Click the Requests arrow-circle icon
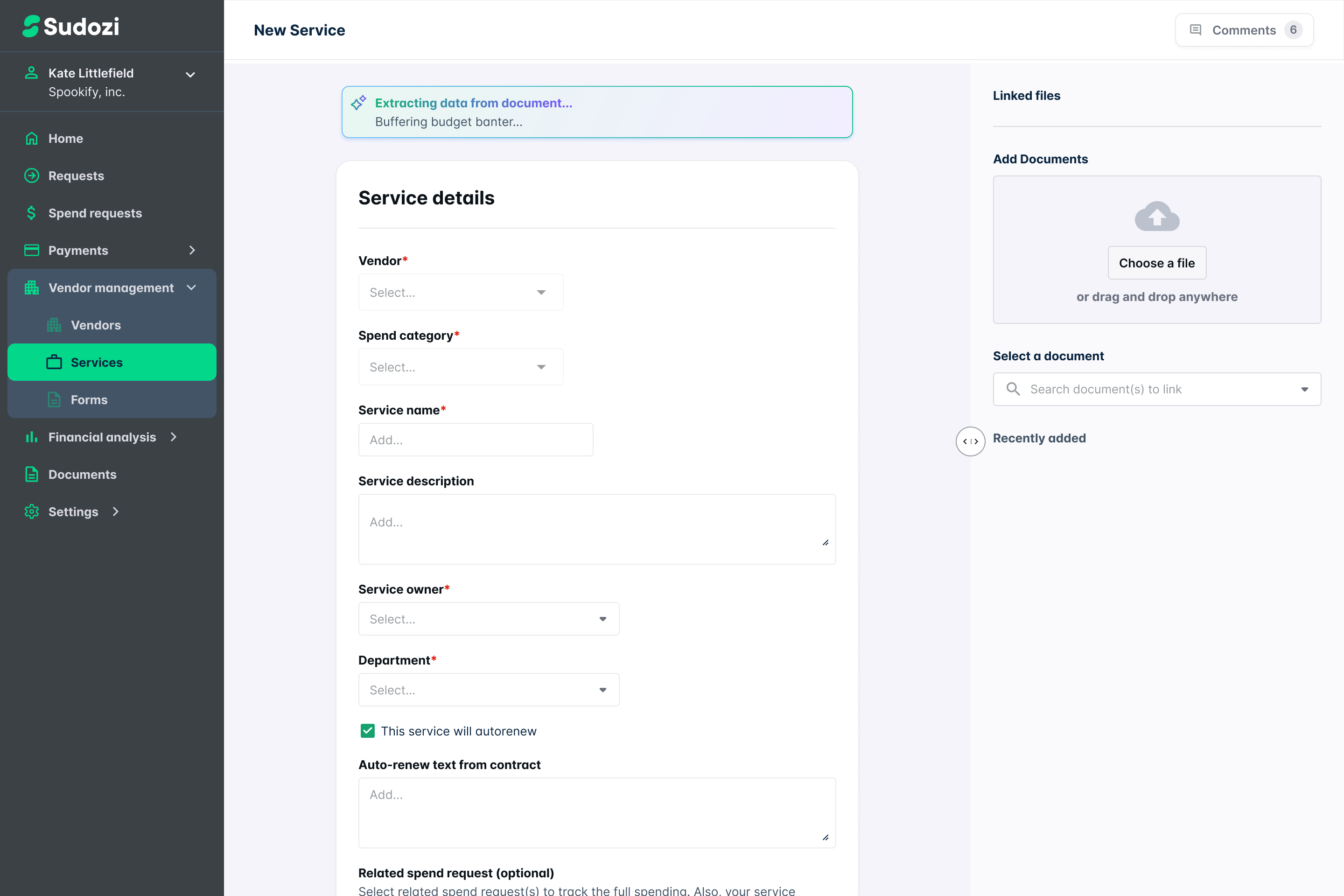Screen dimensions: 1344x896 [31, 175]
